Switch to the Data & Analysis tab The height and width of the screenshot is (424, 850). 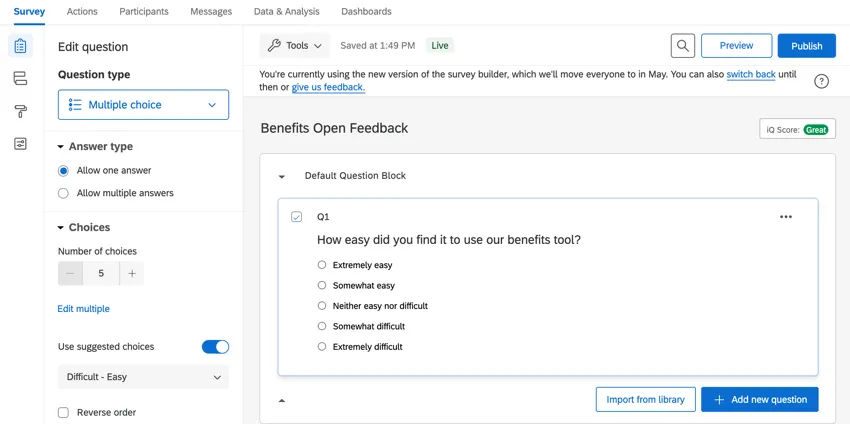pyautogui.click(x=286, y=12)
